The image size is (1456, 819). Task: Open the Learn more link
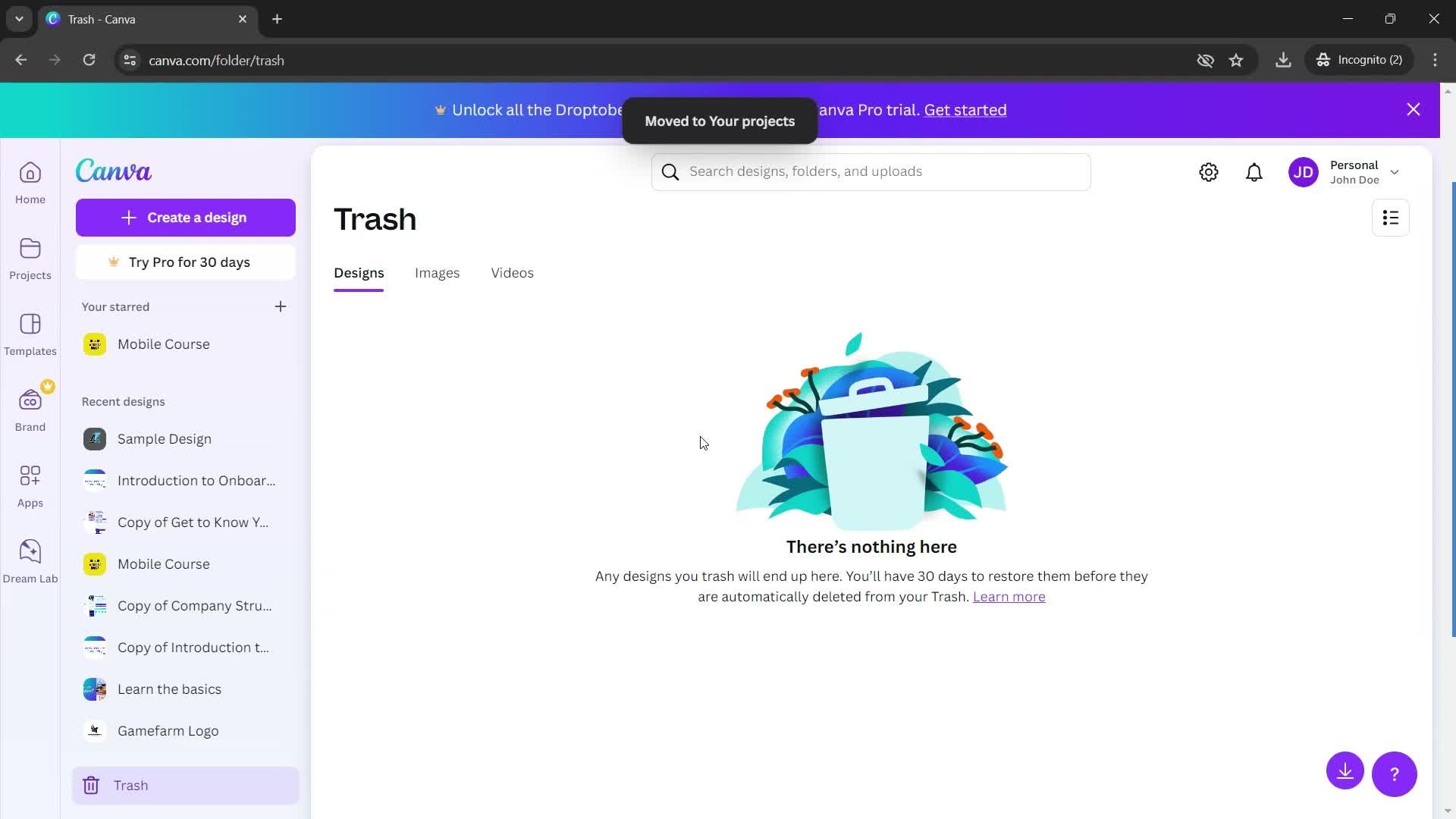click(1009, 597)
